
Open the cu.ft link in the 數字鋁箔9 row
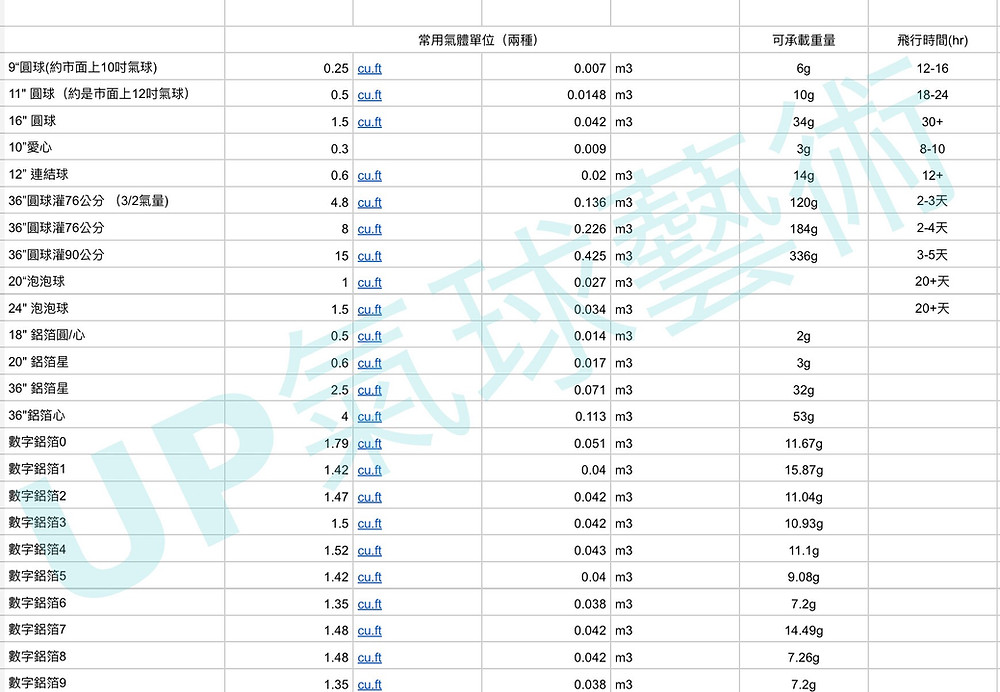pos(369,684)
